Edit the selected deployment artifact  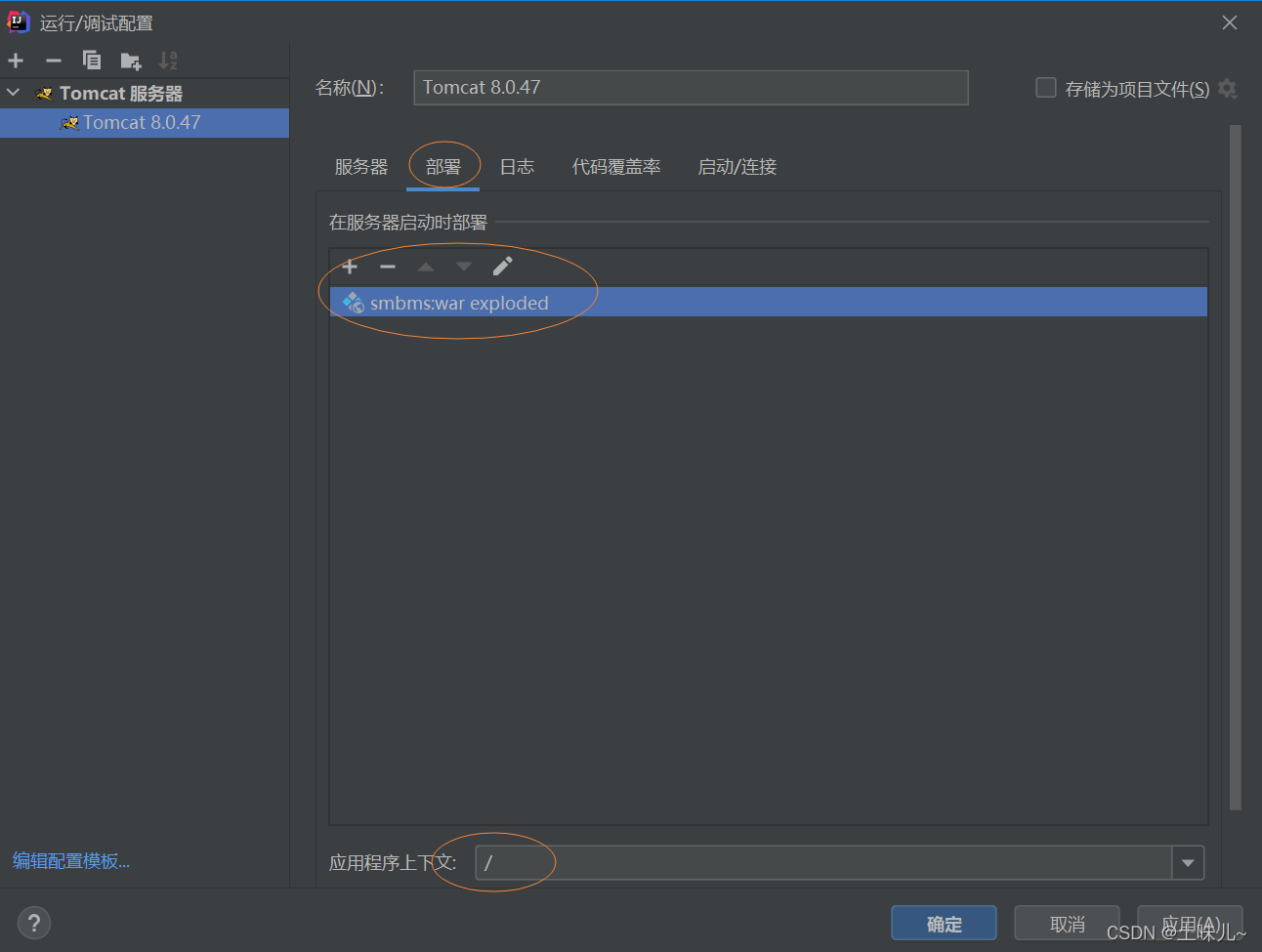click(502, 267)
